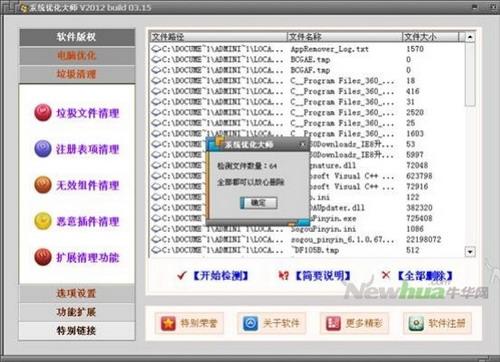This screenshot has height=362, width=500.
Task: Close the 系统优化大师 popup dialog
Action: point(303,144)
